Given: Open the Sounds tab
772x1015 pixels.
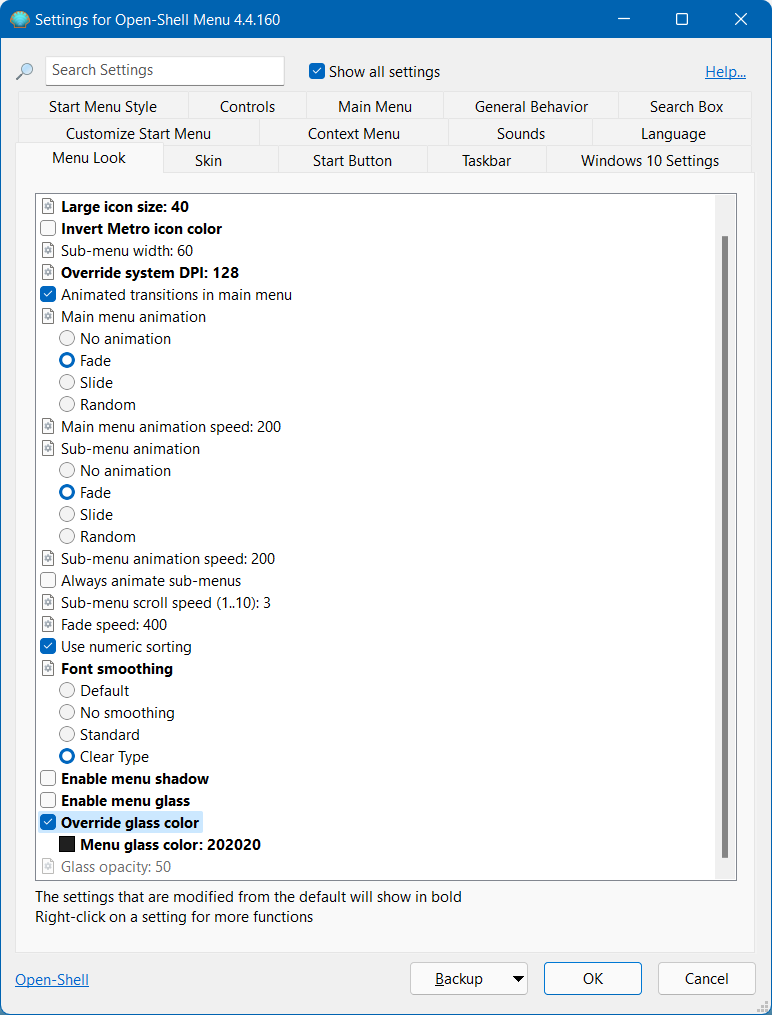Looking at the screenshot, I should tap(521, 134).
